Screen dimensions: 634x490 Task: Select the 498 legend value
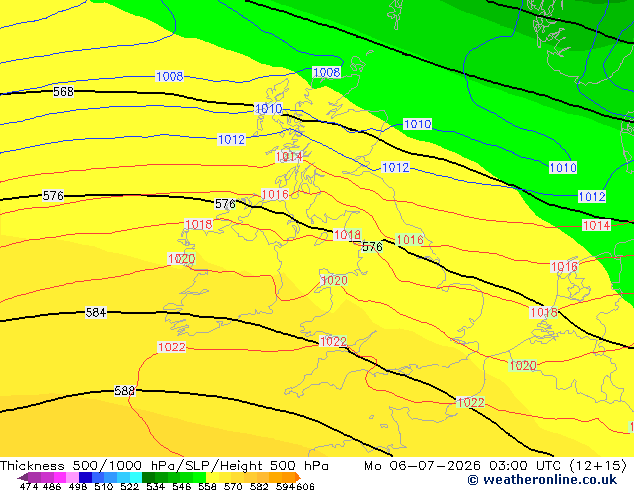[78, 486]
